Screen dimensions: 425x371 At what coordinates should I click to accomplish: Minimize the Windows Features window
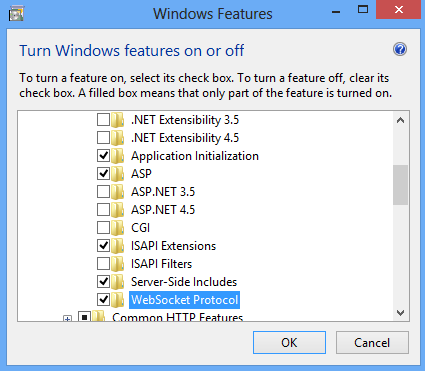[x=336, y=12]
